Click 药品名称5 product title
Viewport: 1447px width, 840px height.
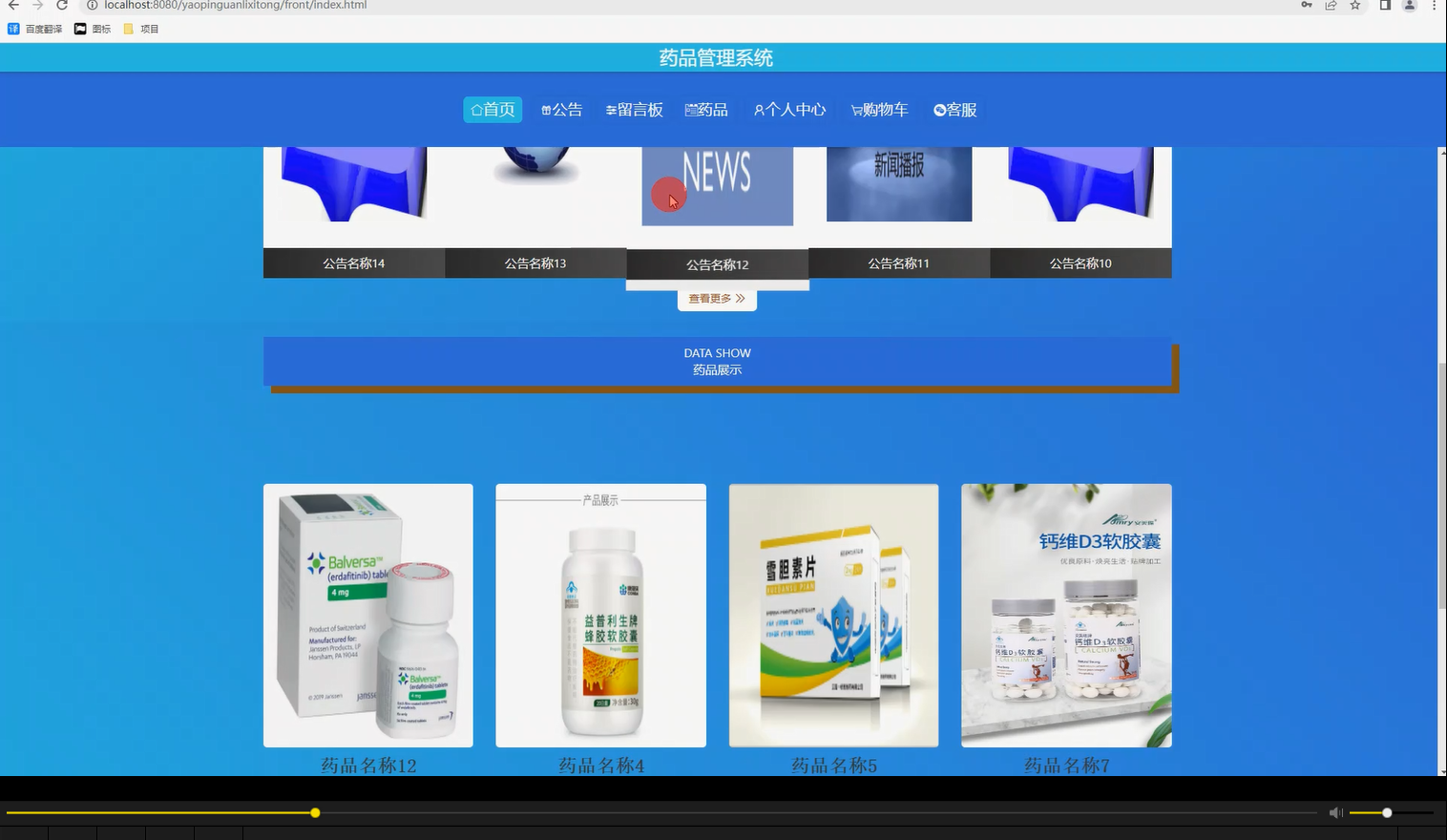tap(834, 766)
